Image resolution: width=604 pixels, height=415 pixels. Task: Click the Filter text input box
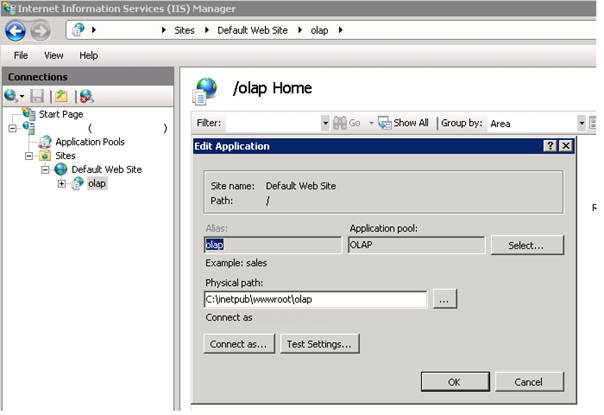273,123
